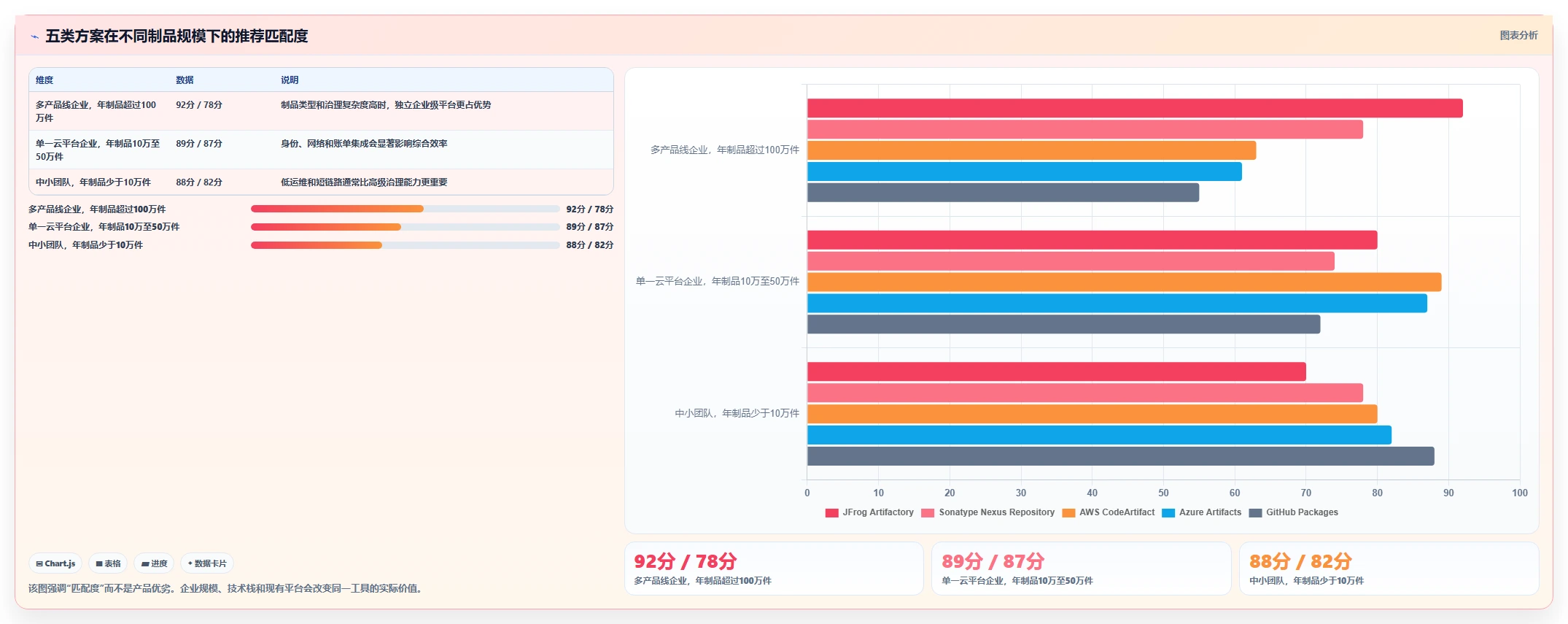The height and width of the screenshot is (624, 1568).
Task: Click Sonatype Nexus bar in 中小团队 group
Action: pyautogui.click(x=1085, y=393)
